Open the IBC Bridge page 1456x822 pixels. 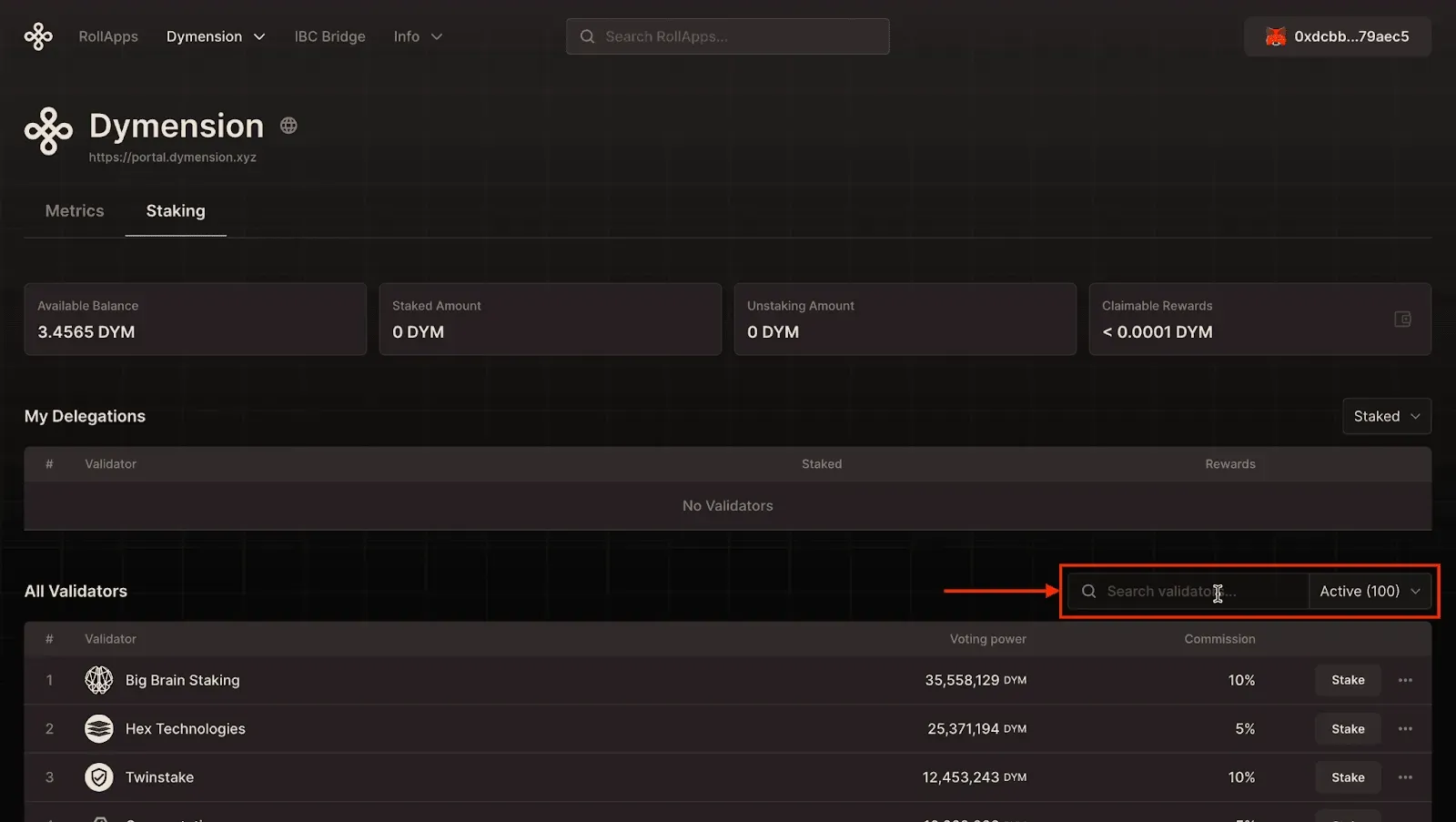click(329, 36)
